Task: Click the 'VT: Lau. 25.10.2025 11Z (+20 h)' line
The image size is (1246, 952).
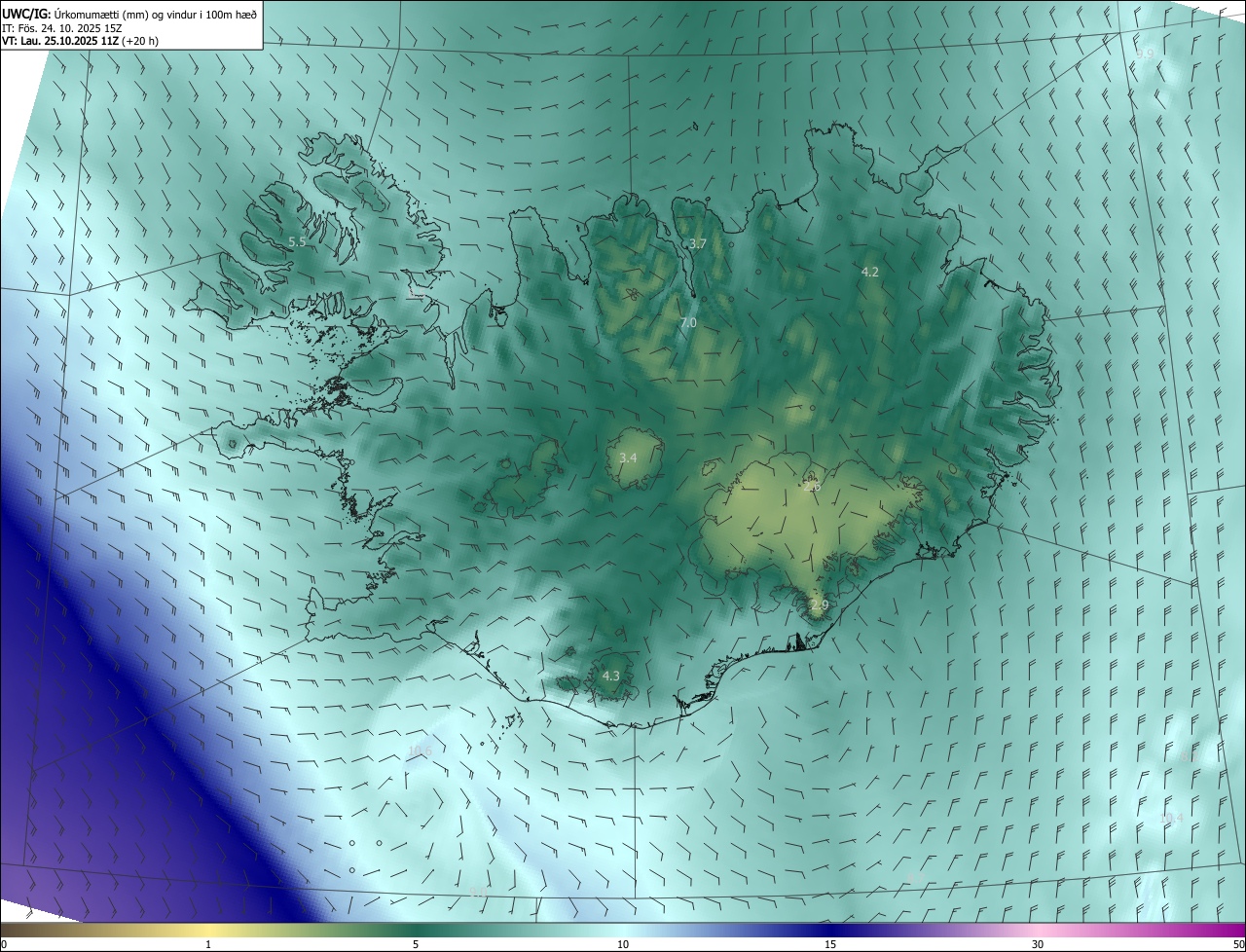Action: click(x=80, y=41)
